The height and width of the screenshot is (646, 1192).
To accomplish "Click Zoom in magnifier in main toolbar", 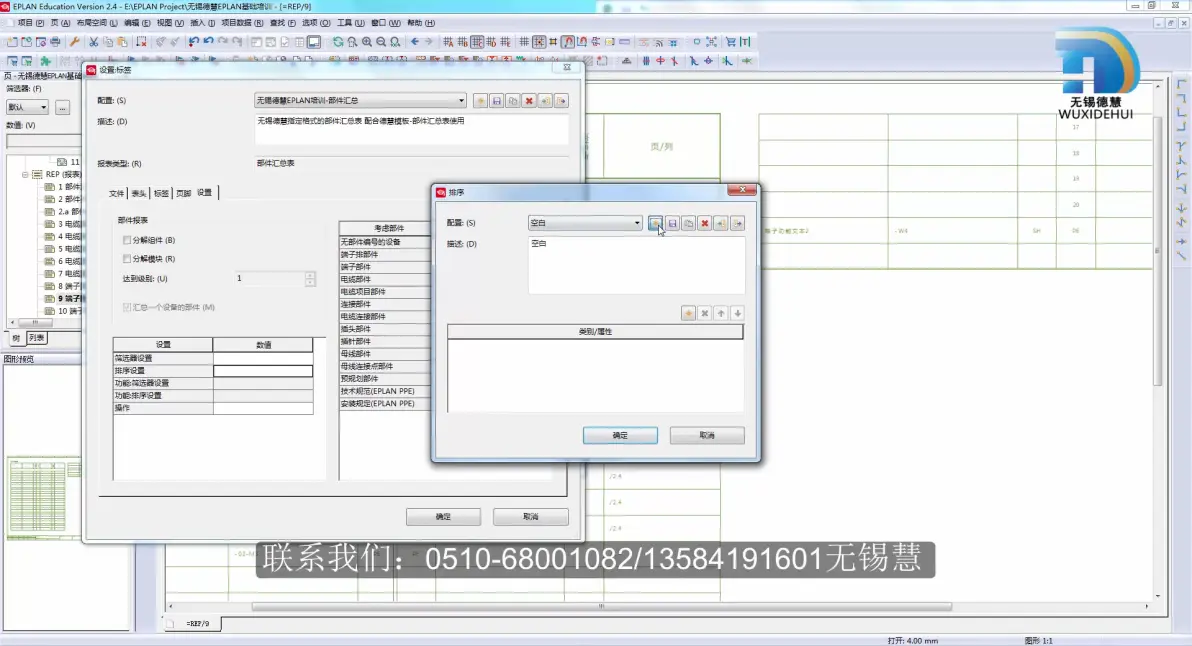I will click(x=367, y=42).
